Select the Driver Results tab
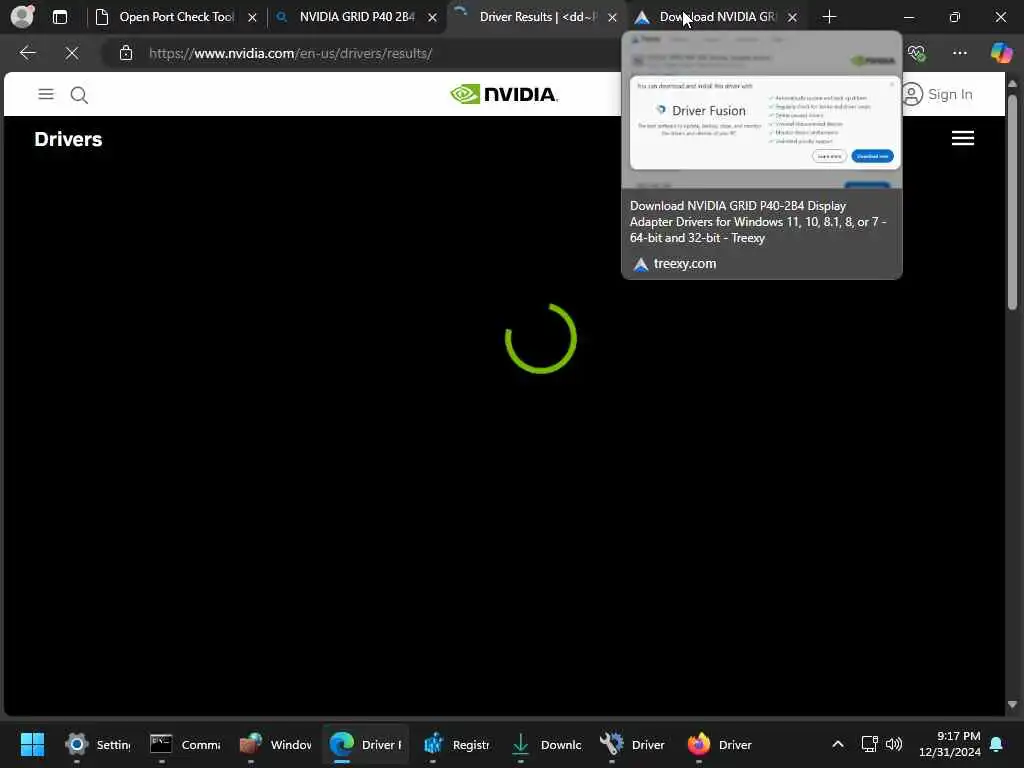Screen dimensions: 1024x768 coord(537,17)
